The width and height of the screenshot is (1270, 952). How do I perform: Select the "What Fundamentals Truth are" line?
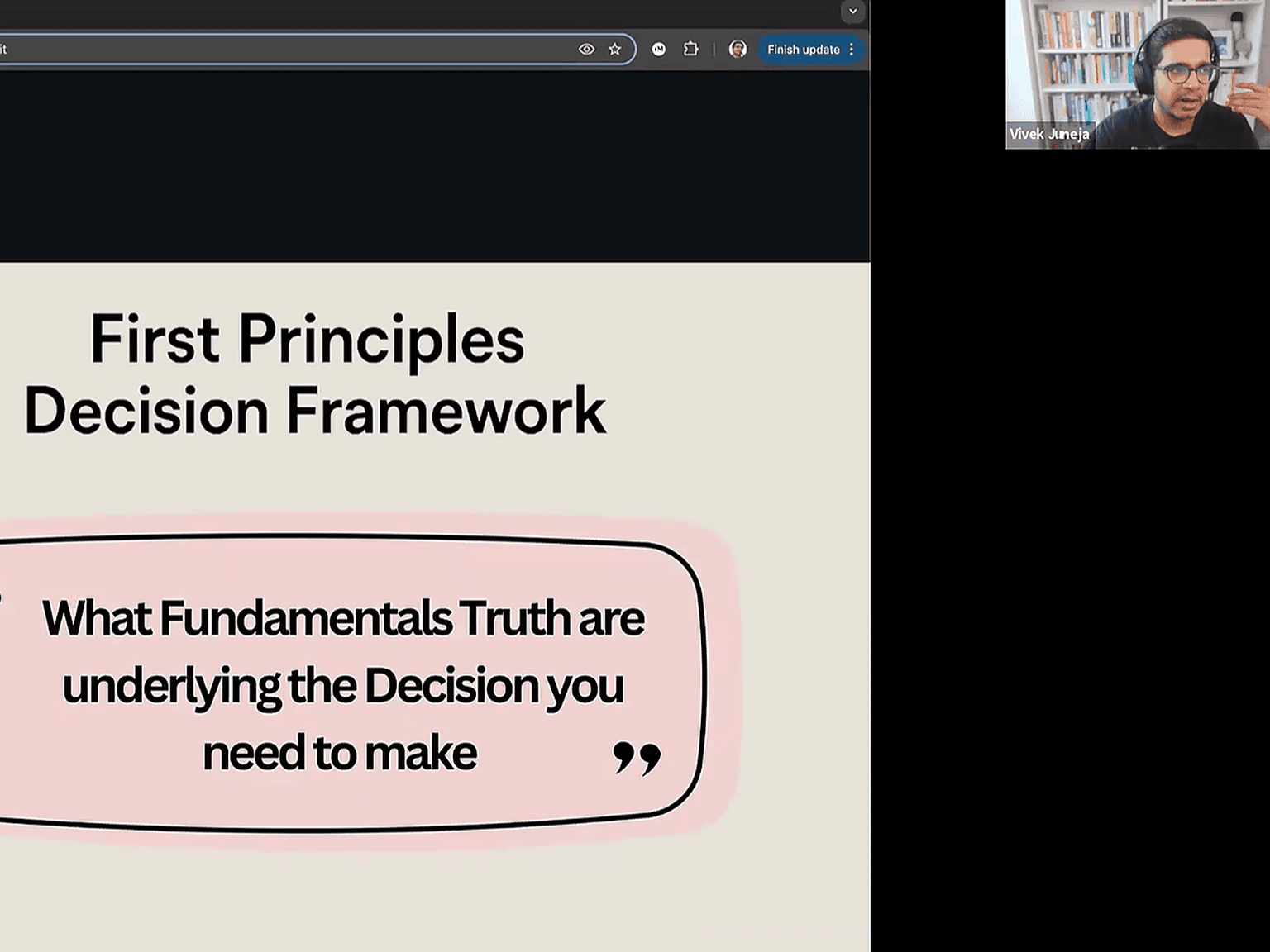pos(343,618)
